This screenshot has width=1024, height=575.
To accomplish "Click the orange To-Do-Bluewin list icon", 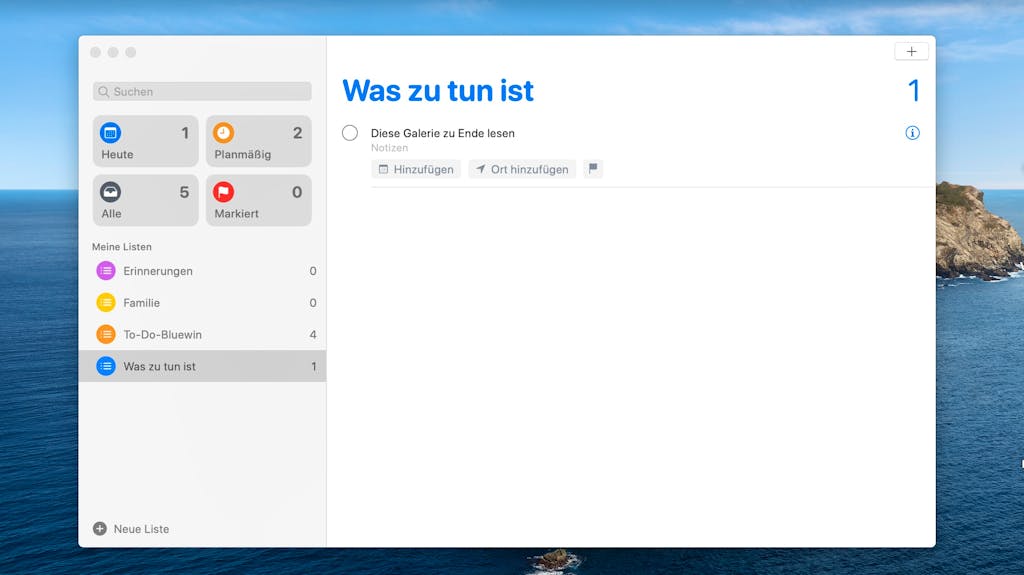I will 106,335.
